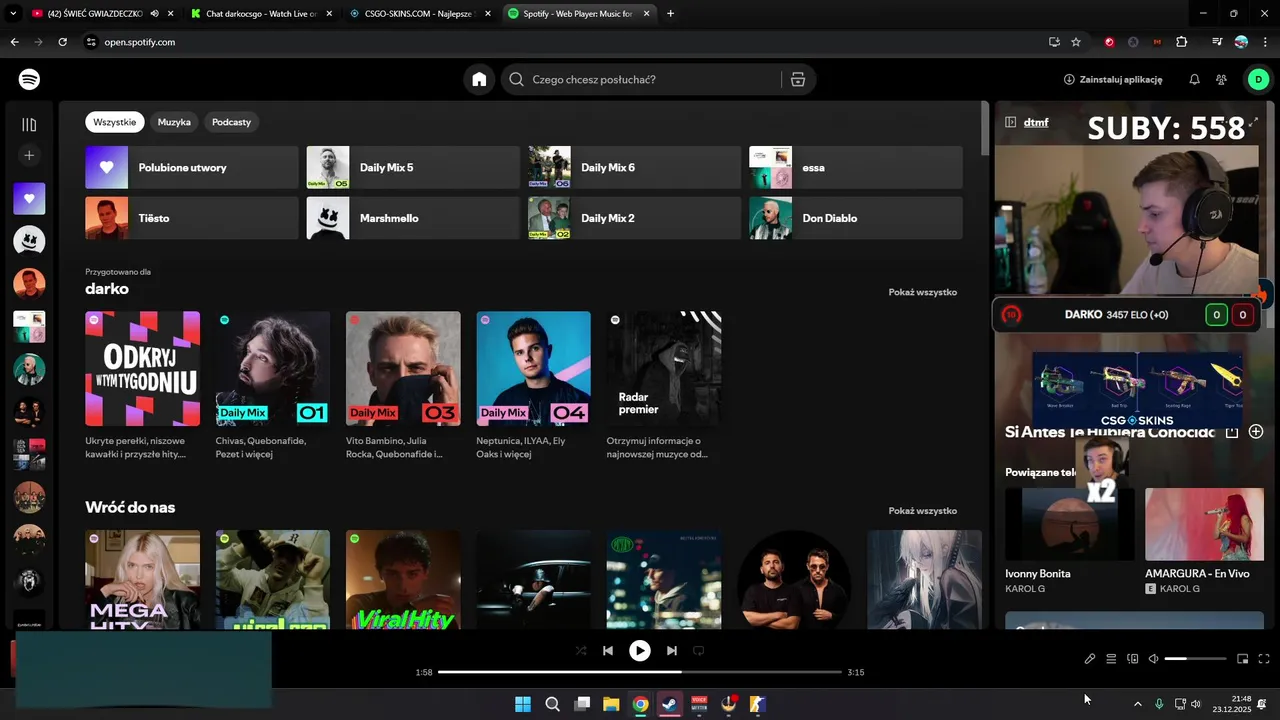
Task: Switch to the CSGO-SKINS.COM tab
Action: tap(420, 14)
